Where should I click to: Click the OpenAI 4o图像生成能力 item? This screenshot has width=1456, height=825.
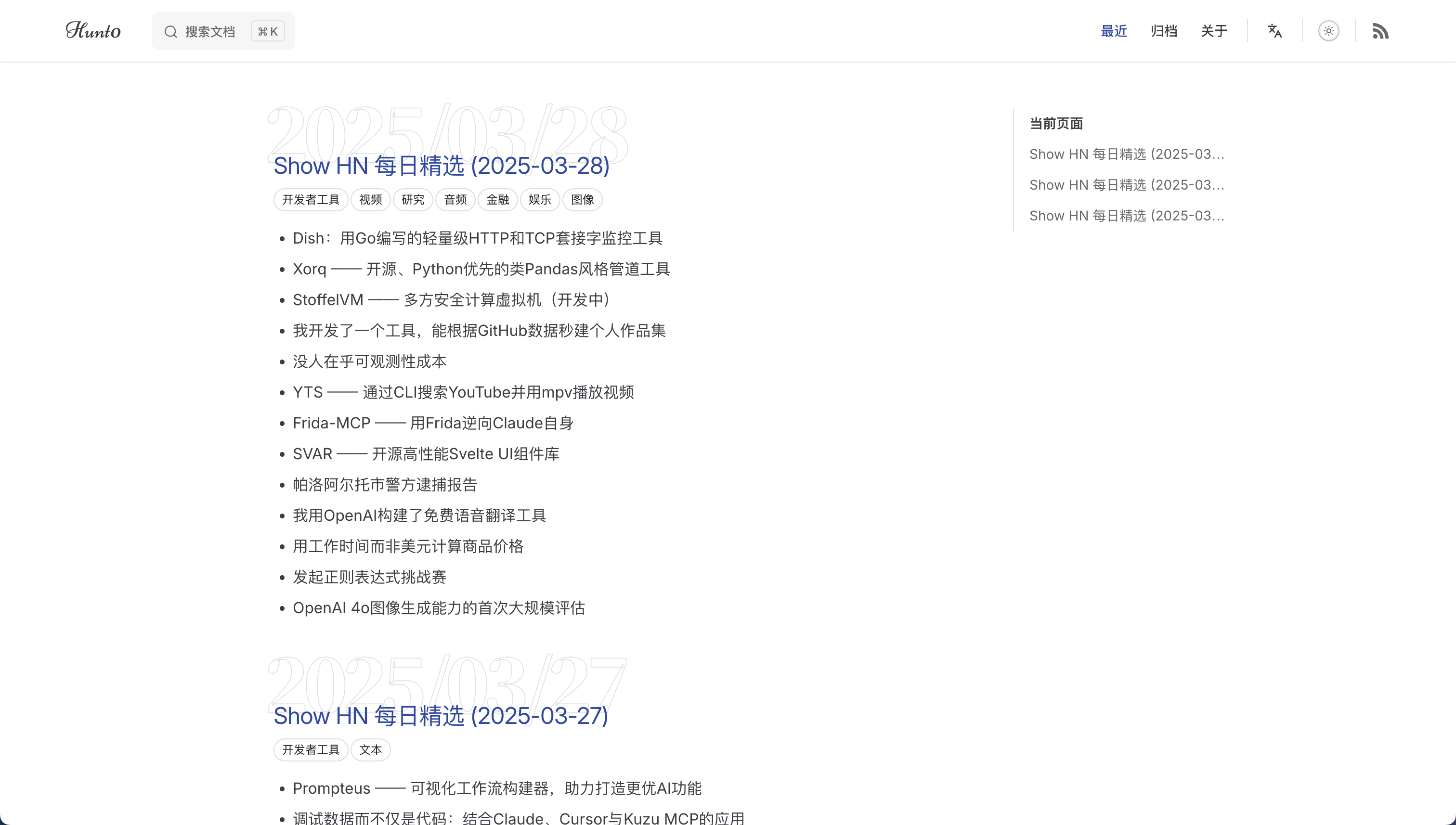(x=439, y=608)
